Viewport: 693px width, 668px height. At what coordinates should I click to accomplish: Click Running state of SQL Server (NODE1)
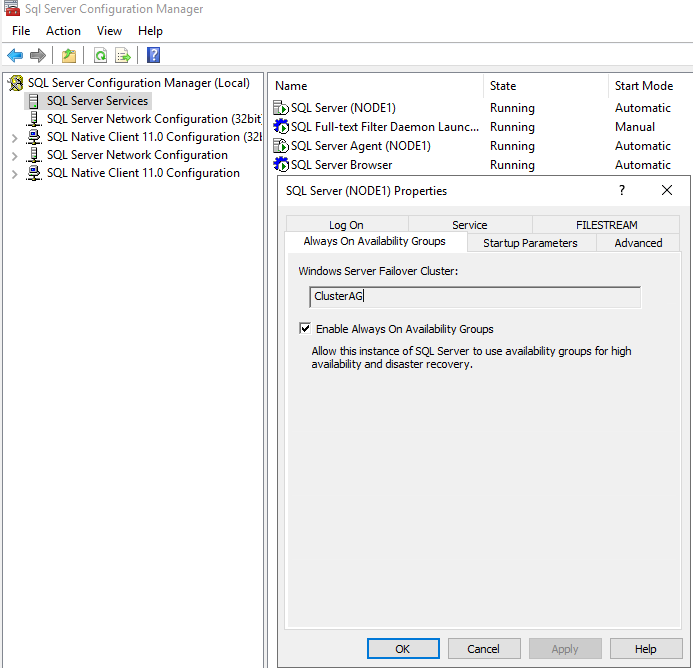point(512,108)
